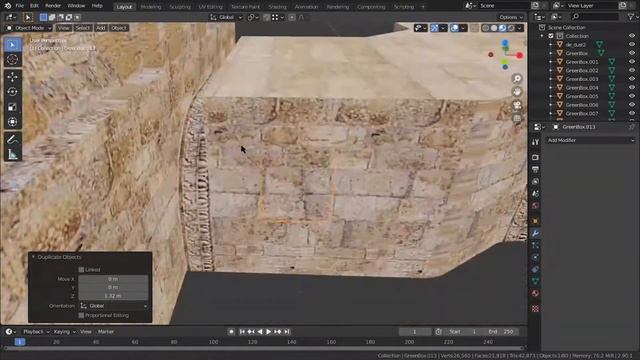This screenshot has width=640, height=360.
Task: Activate the 3D Cursor tool
Action: point(13,60)
